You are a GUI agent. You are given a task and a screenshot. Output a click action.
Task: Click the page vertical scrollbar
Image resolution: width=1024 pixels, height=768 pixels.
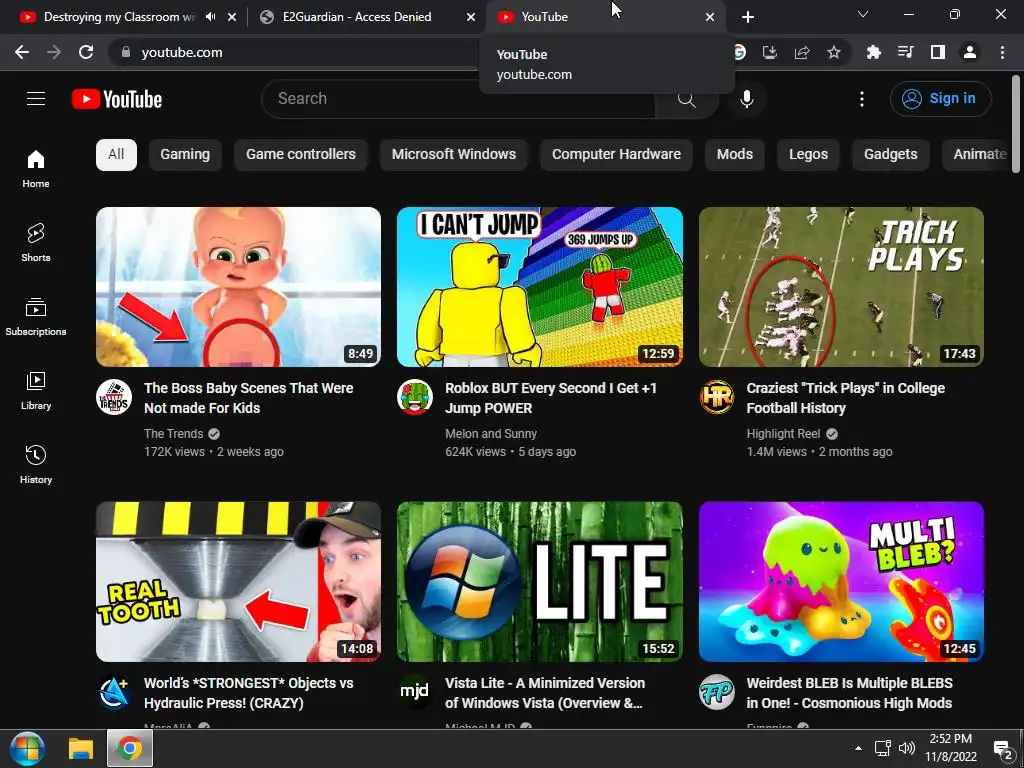coord(1016,124)
